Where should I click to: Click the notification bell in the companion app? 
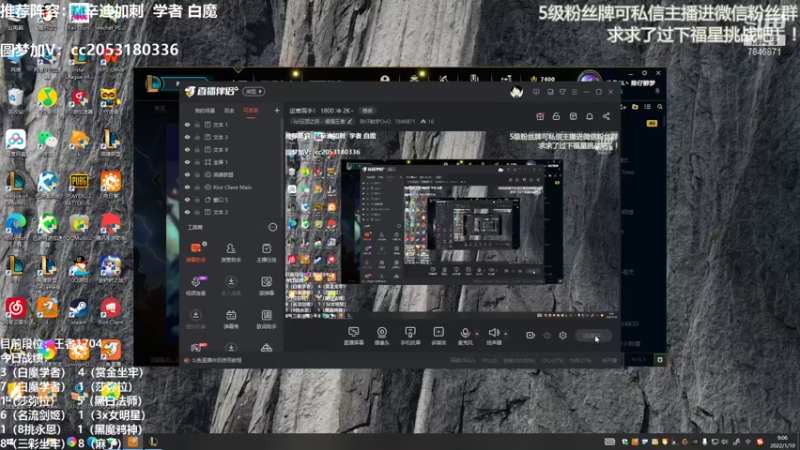(x=589, y=116)
